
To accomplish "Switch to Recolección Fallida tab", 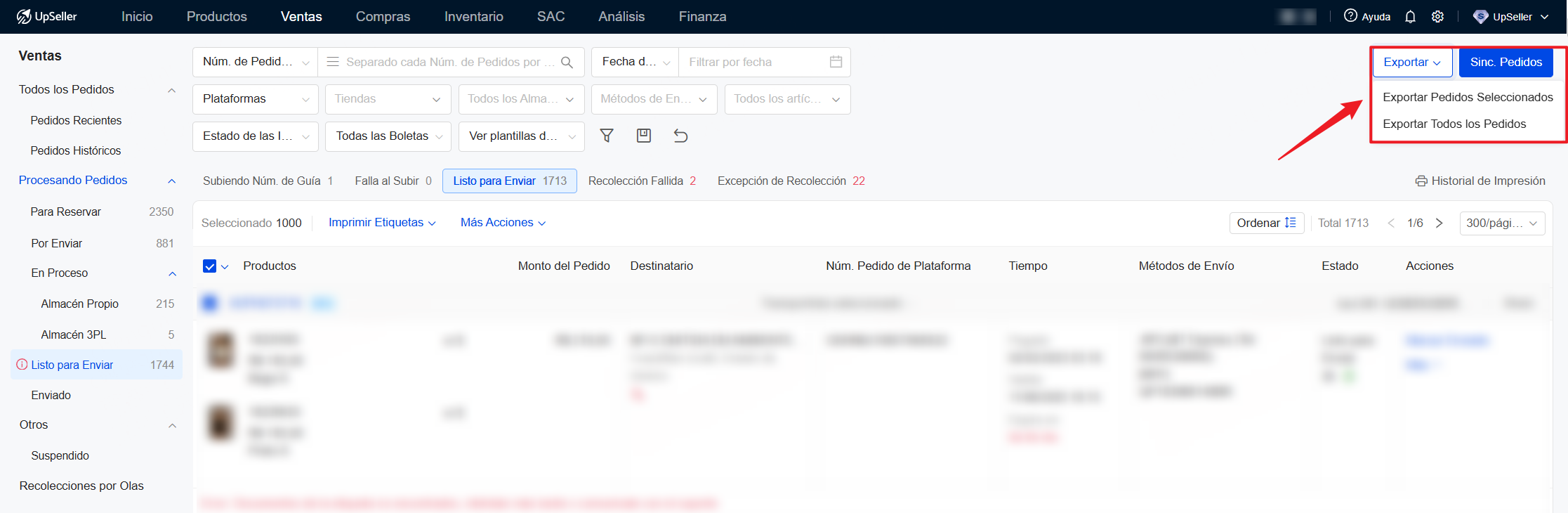I will tap(642, 181).
